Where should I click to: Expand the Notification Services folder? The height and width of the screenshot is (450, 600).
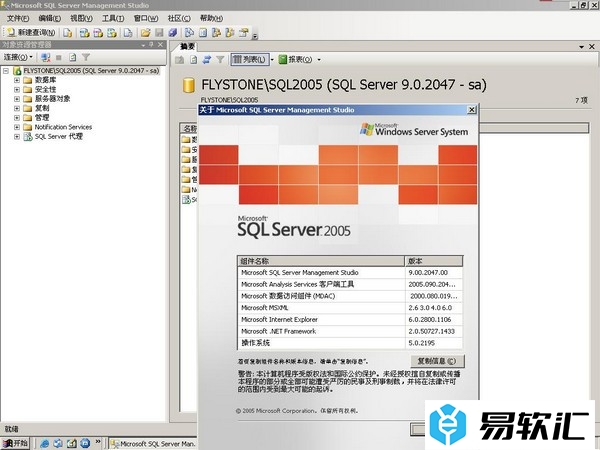click(16, 127)
